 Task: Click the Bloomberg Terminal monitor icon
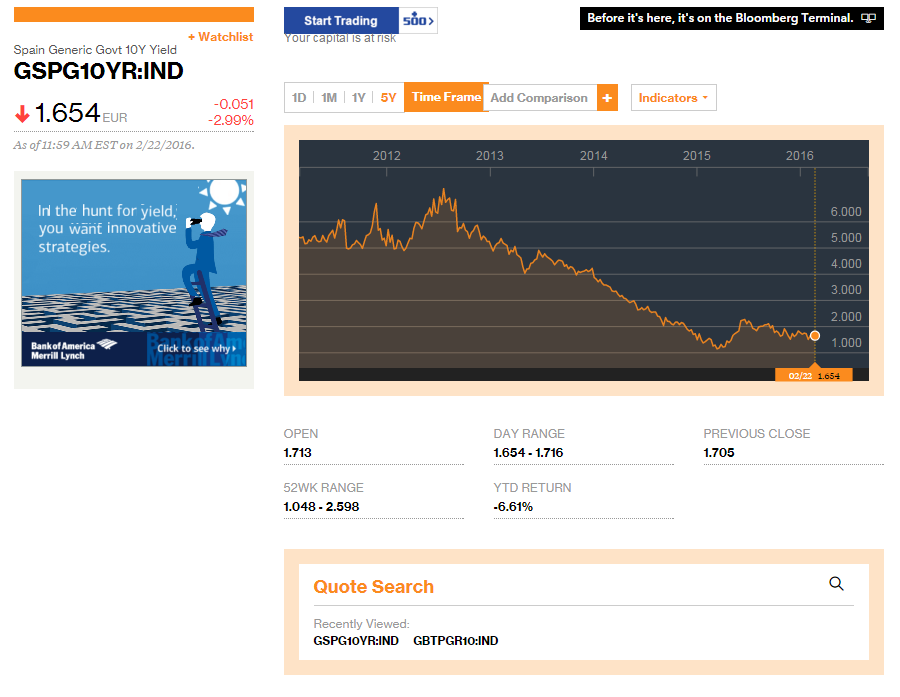[x=868, y=18]
